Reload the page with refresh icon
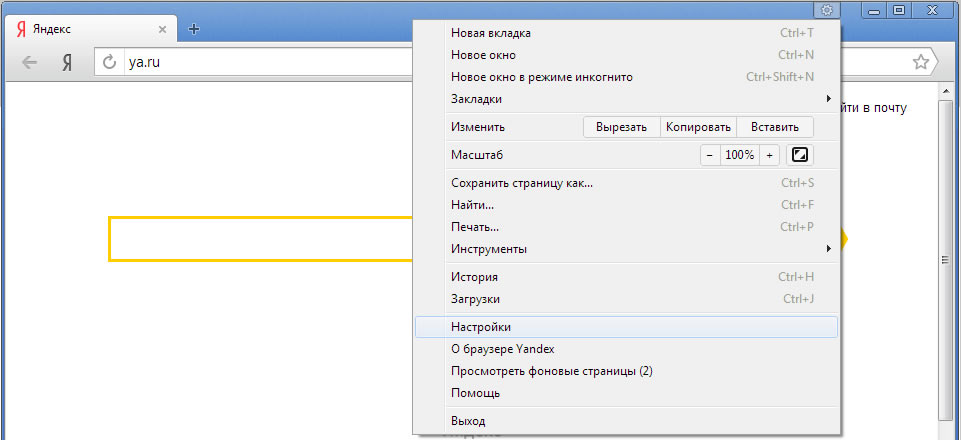This screenshot has width=961, height=440. coord(110,62)
